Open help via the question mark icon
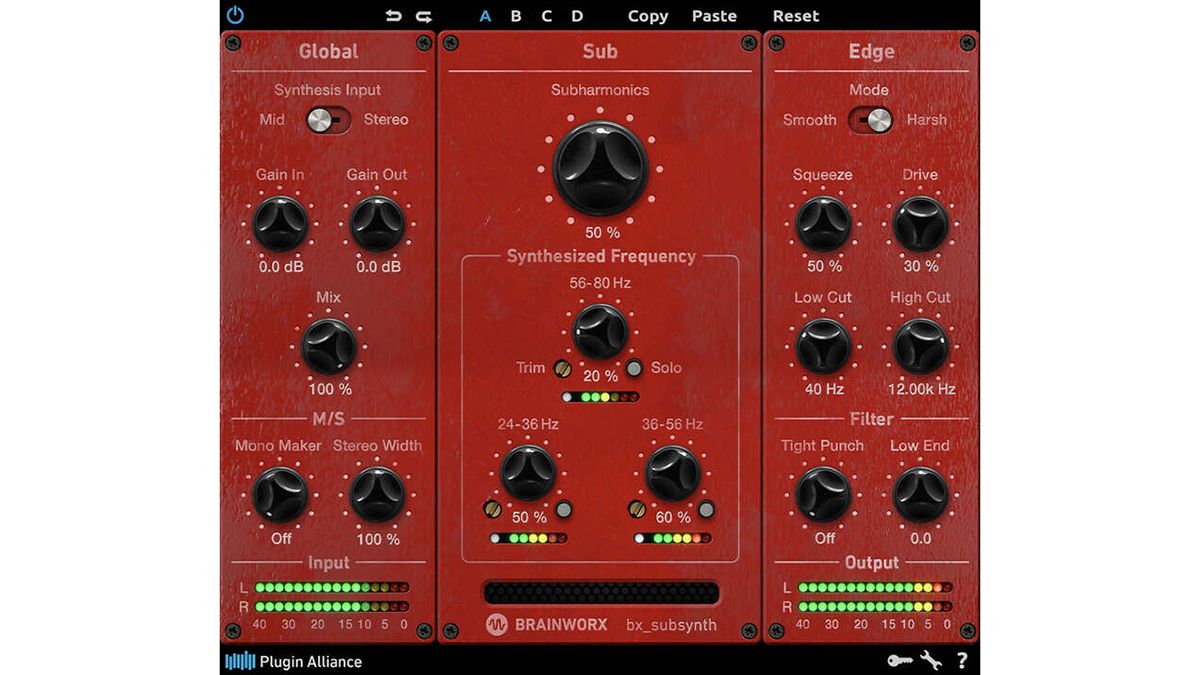This screenshot has height=675, width=1200. 962,661
